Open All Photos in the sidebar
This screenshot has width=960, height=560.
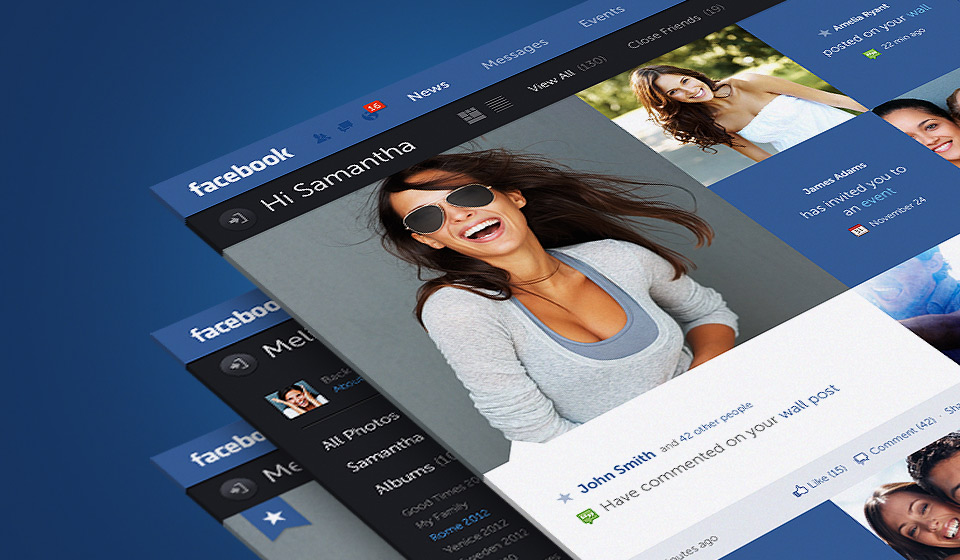(361, 430)
